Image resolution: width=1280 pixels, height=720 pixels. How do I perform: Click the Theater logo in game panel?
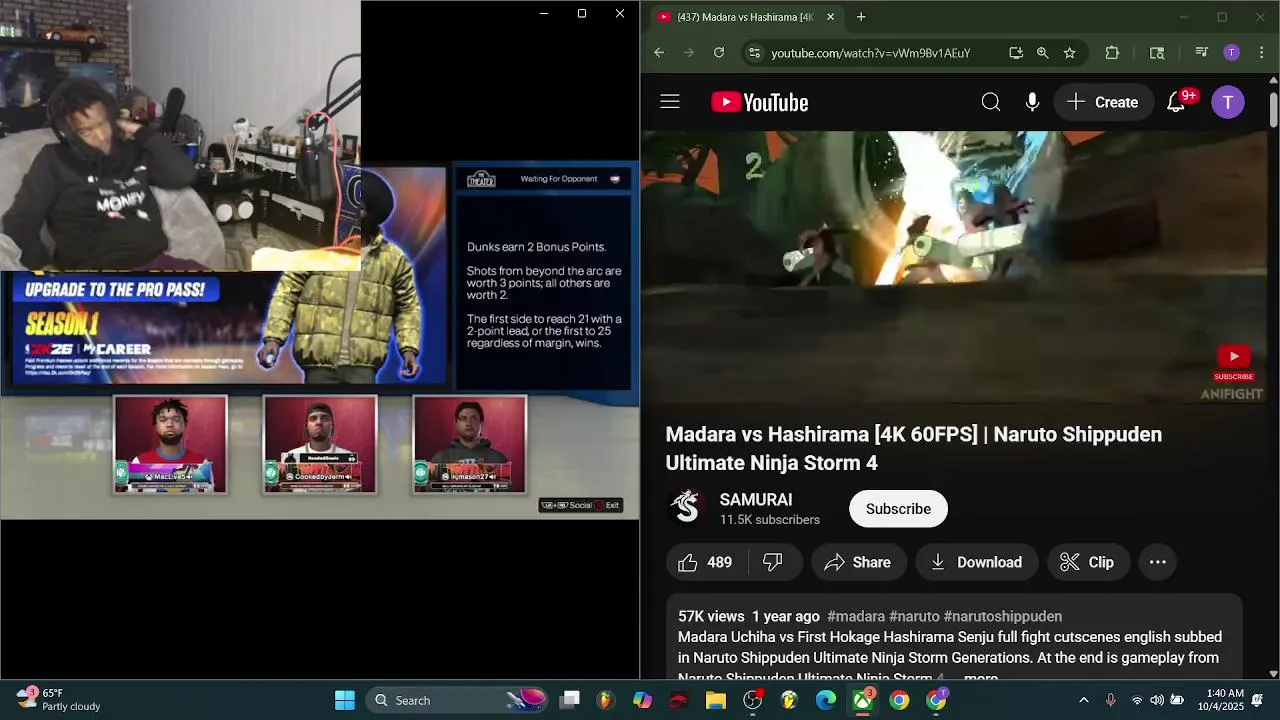(x=481, y=179)
